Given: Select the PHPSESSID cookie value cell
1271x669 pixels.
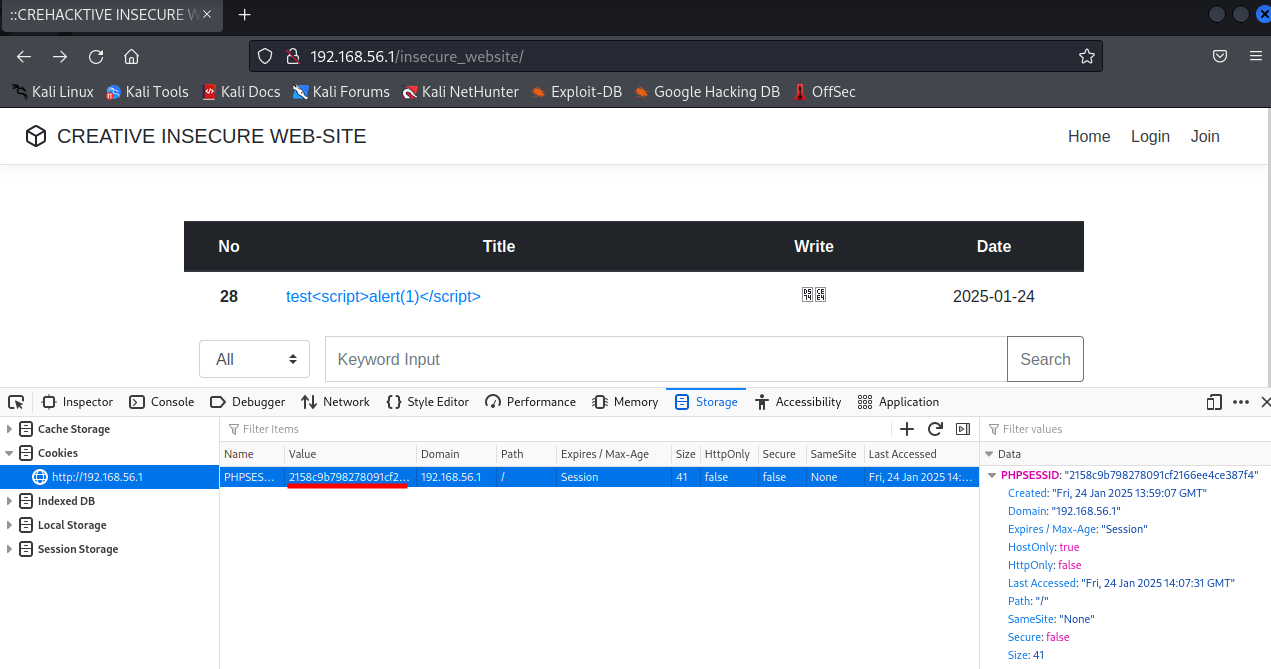Looking at the screenshot, I should tap(349, 477).
